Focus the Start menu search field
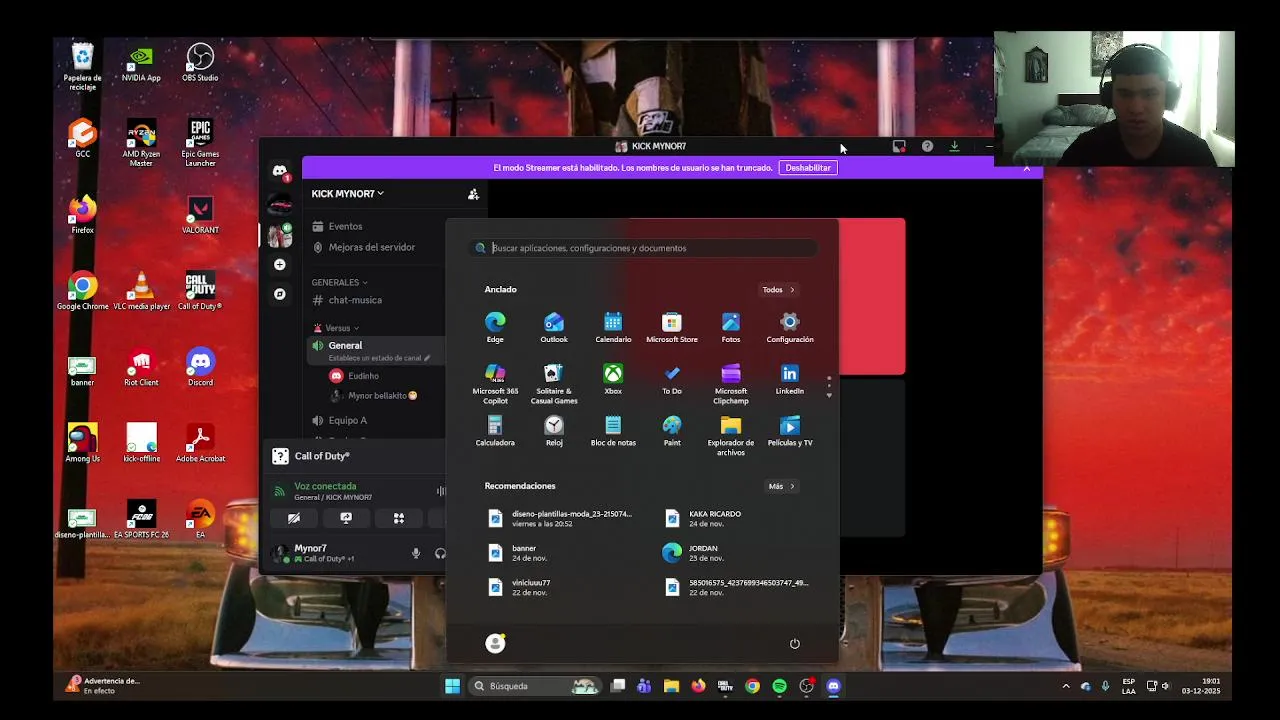The width and height of the screenshot is (1280, 720). tap(643, 248)
